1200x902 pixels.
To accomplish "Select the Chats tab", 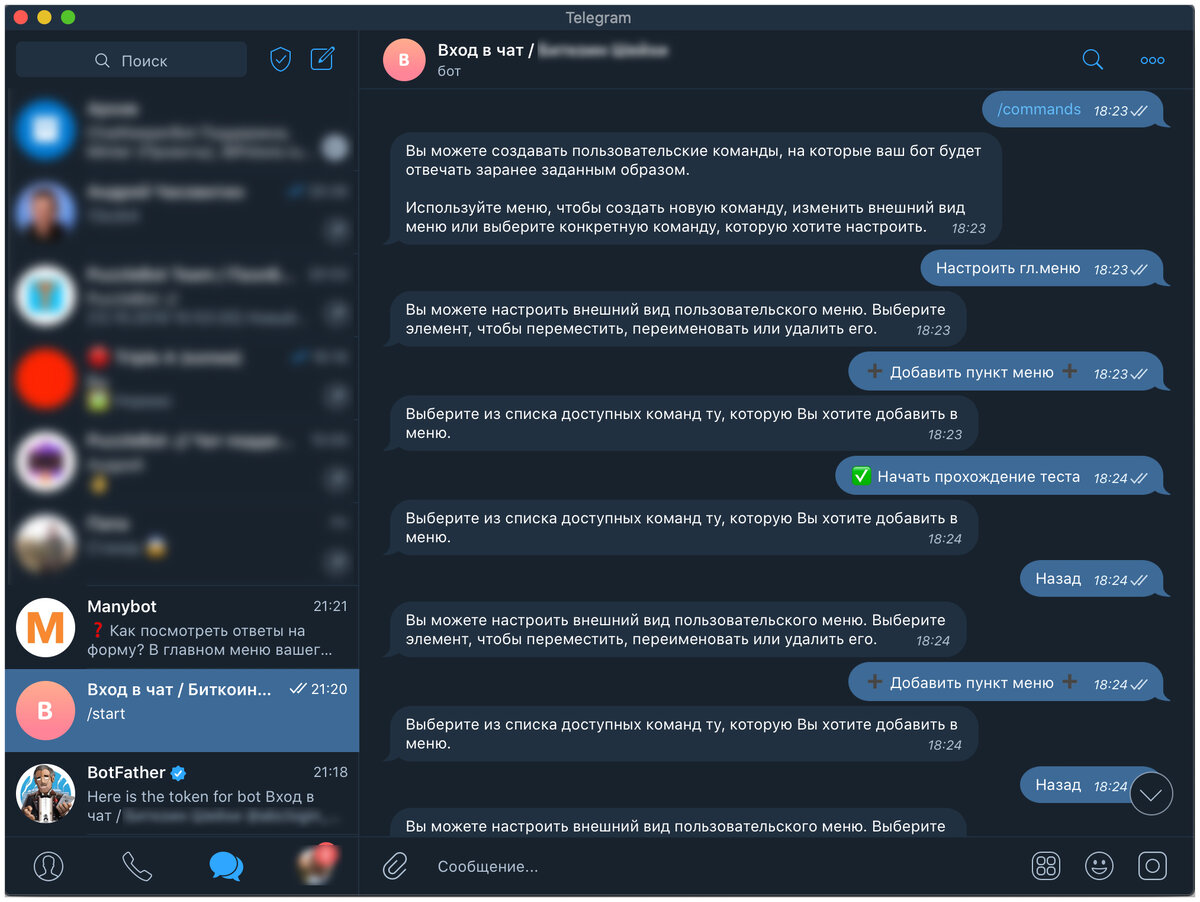I will 226,866.
